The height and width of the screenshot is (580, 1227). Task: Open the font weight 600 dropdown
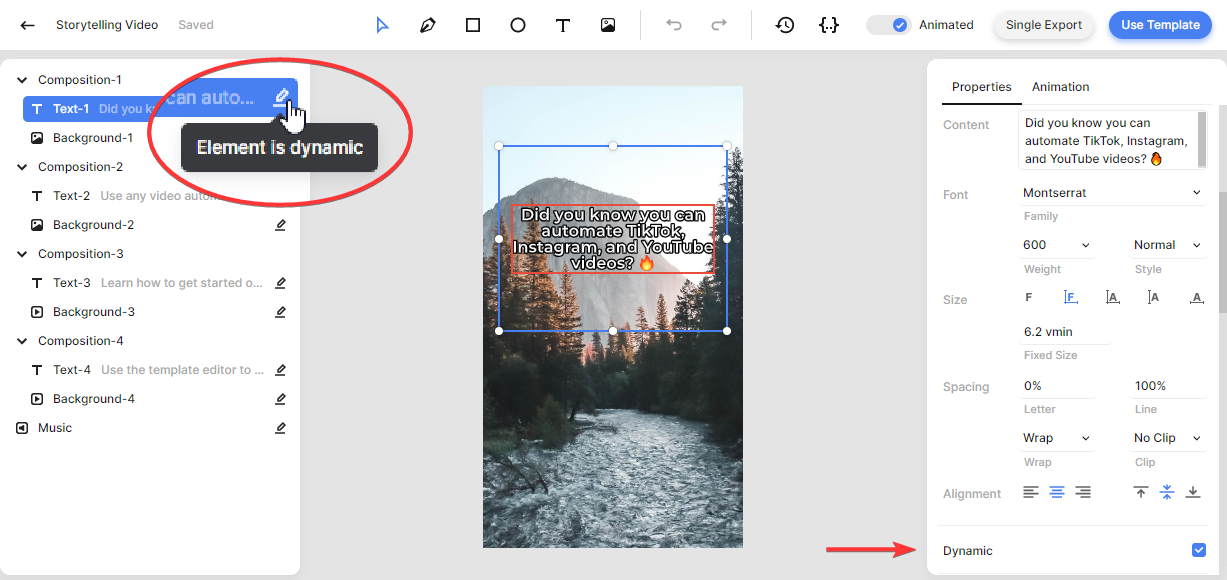[x=1056, y=245]
